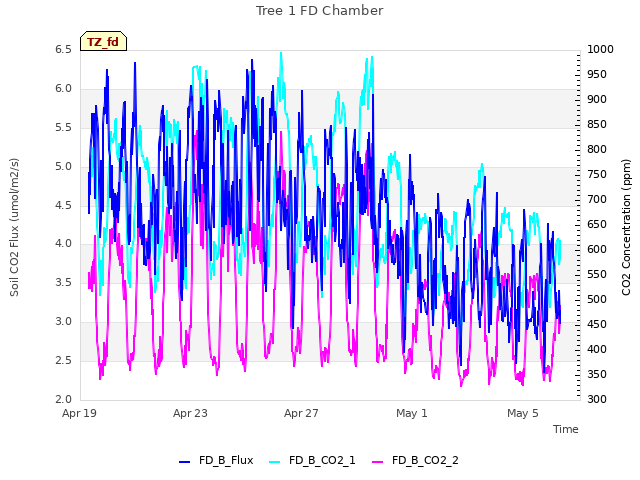Viewport: 640px width, 480px height.
Task: Click the 3.5 left axis value
Action: click(x=63, y=282)
